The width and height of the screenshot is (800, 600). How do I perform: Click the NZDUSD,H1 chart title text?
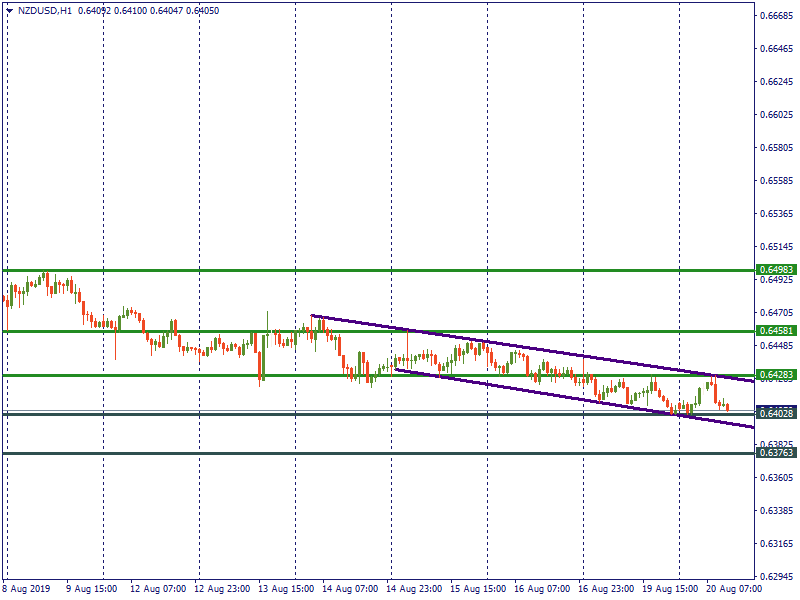pos(45,11)
